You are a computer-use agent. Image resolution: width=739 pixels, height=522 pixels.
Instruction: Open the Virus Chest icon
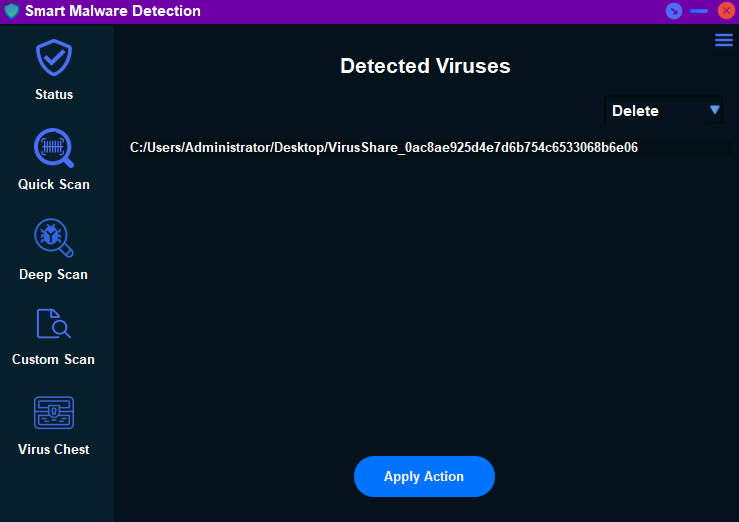[54, 413]
